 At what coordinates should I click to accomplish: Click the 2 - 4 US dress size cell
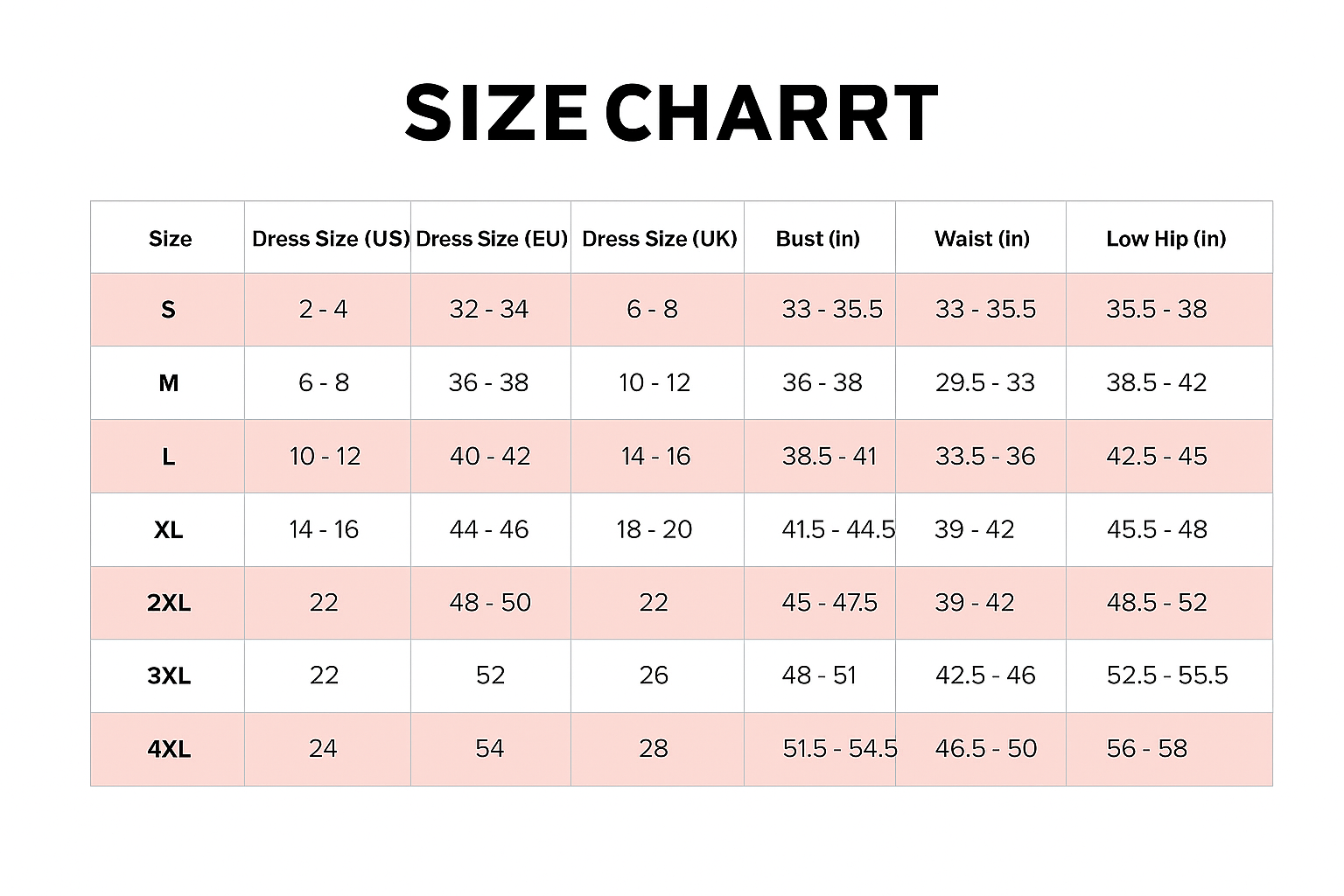[324, 309]
